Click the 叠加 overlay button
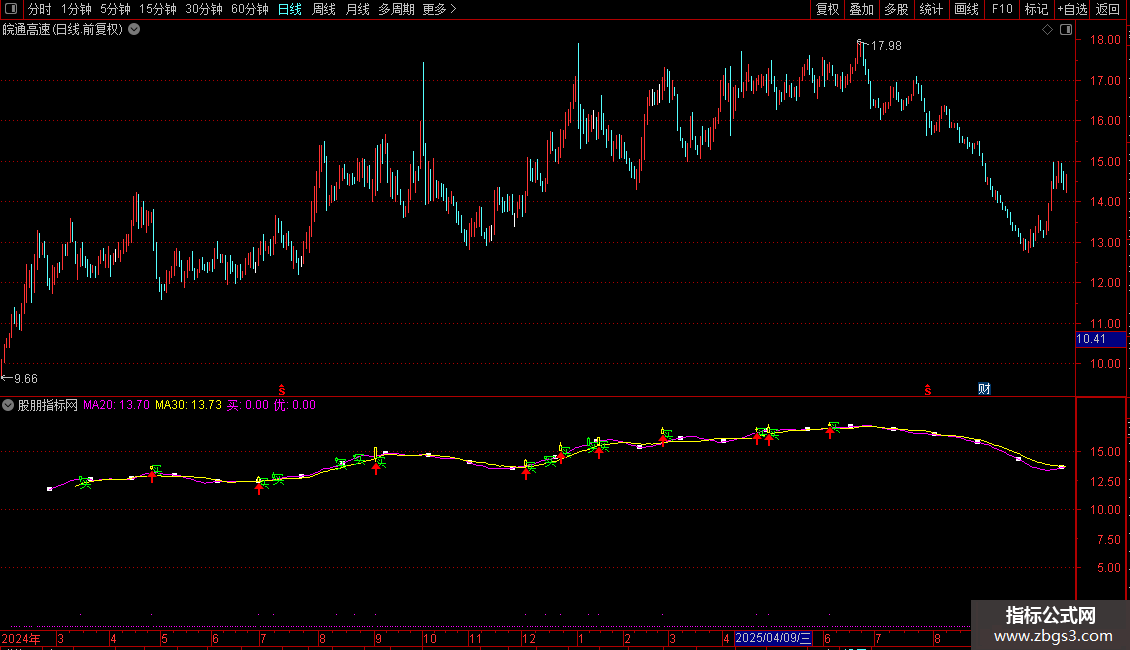Viewport: 1130px width, 650px height. click(861, 9)
